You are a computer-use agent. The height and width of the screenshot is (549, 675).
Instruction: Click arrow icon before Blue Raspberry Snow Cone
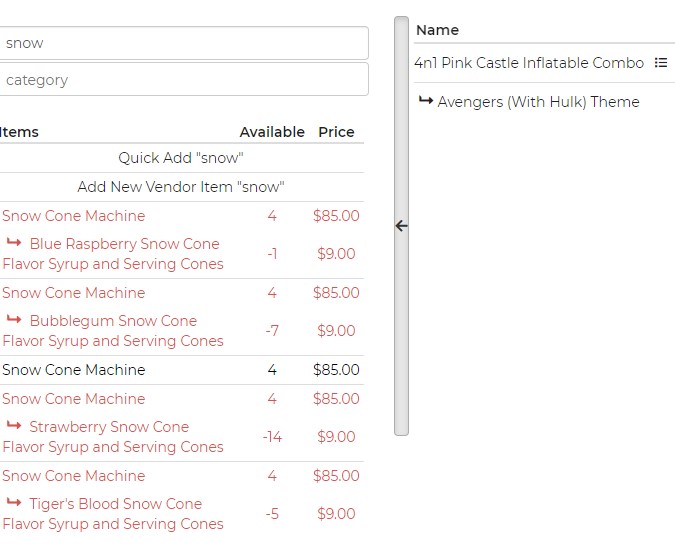14,243
